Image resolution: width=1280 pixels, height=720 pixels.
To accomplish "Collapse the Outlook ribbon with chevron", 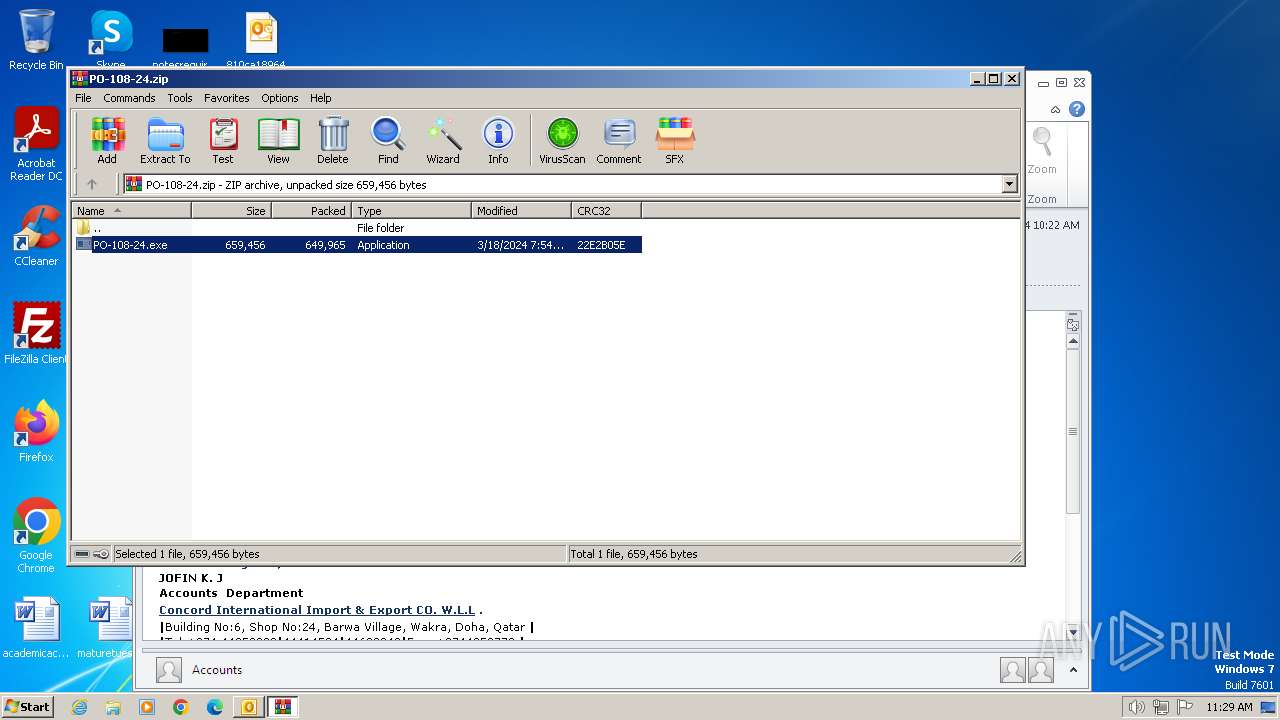I will [1055, 109].
